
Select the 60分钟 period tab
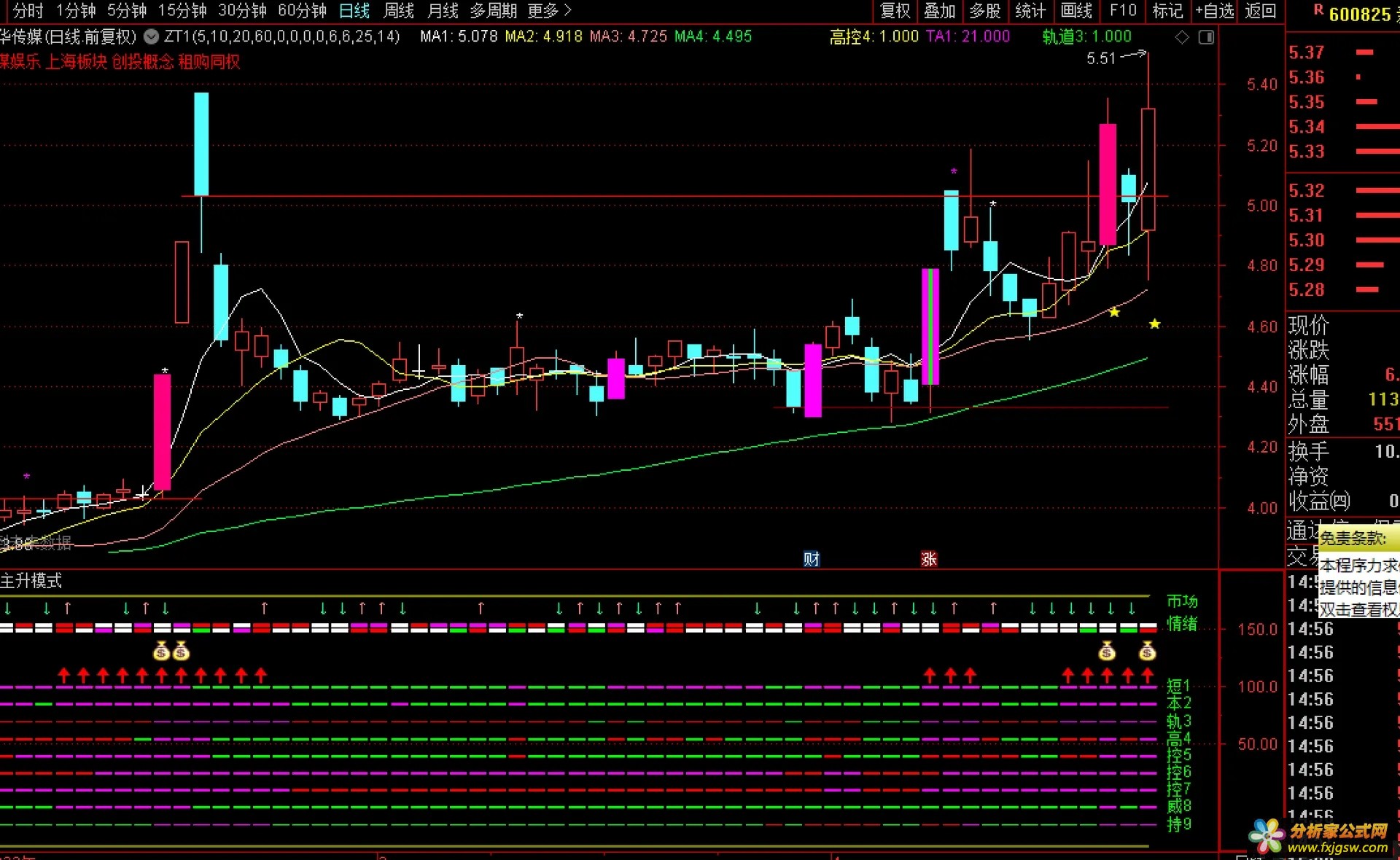pyautogui.click(x=302, y=11)
